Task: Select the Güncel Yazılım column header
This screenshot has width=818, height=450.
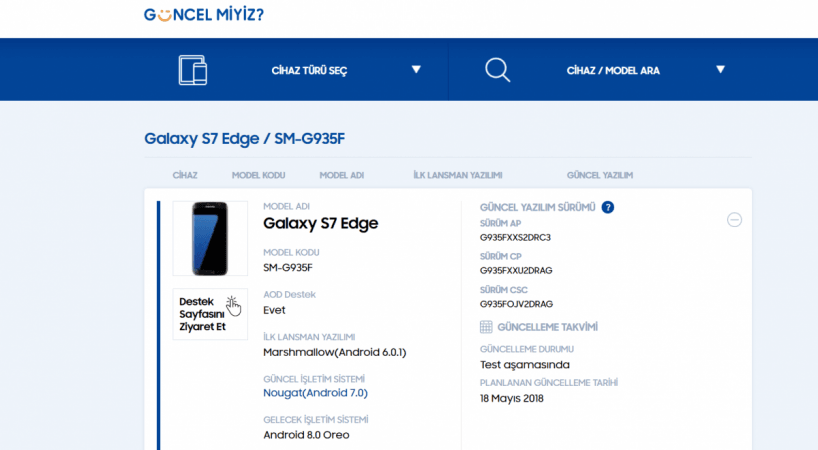Action: coord(600,175)
